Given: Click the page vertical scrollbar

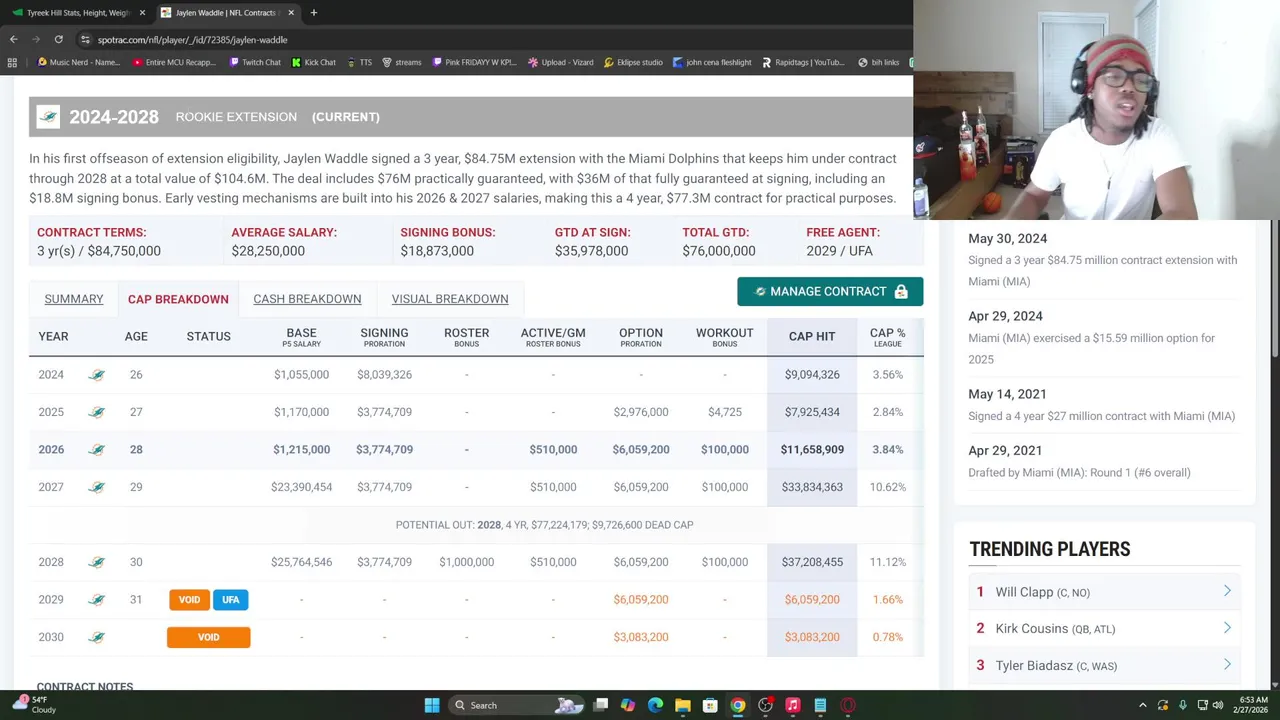Looking at the screenshot, I should [x=1274, y=290].
